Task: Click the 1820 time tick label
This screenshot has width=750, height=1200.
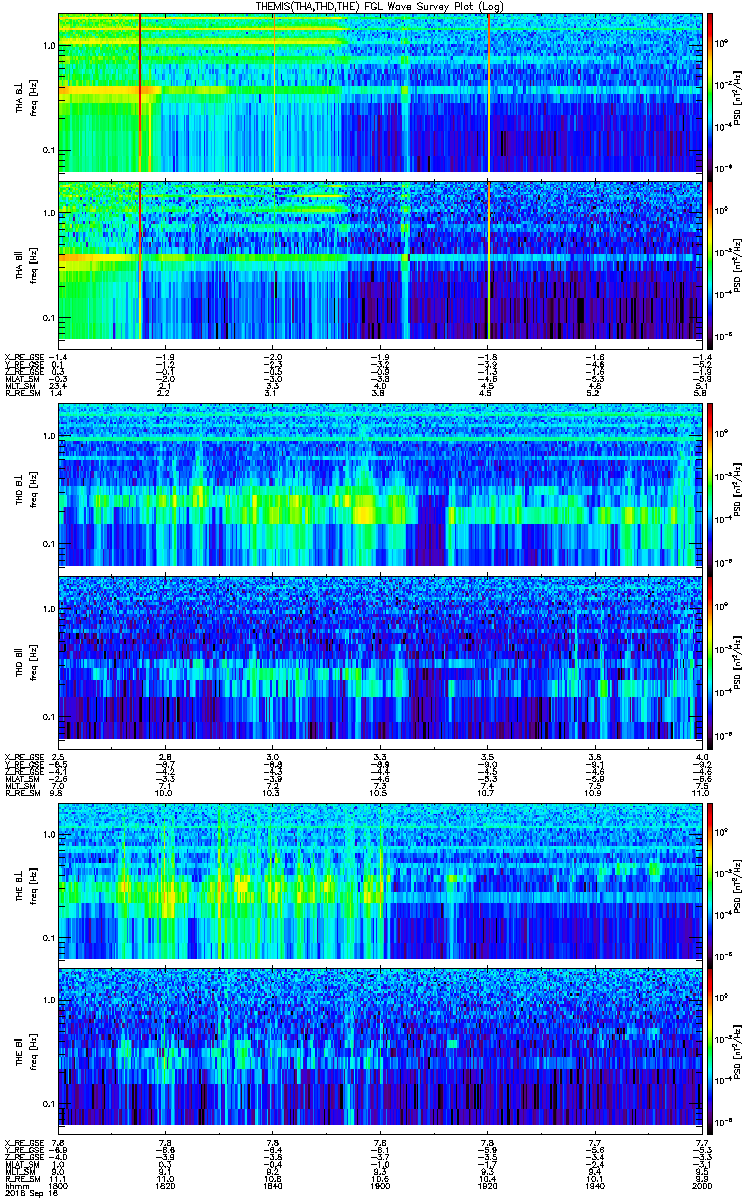Action: (x=166, y=1185)
